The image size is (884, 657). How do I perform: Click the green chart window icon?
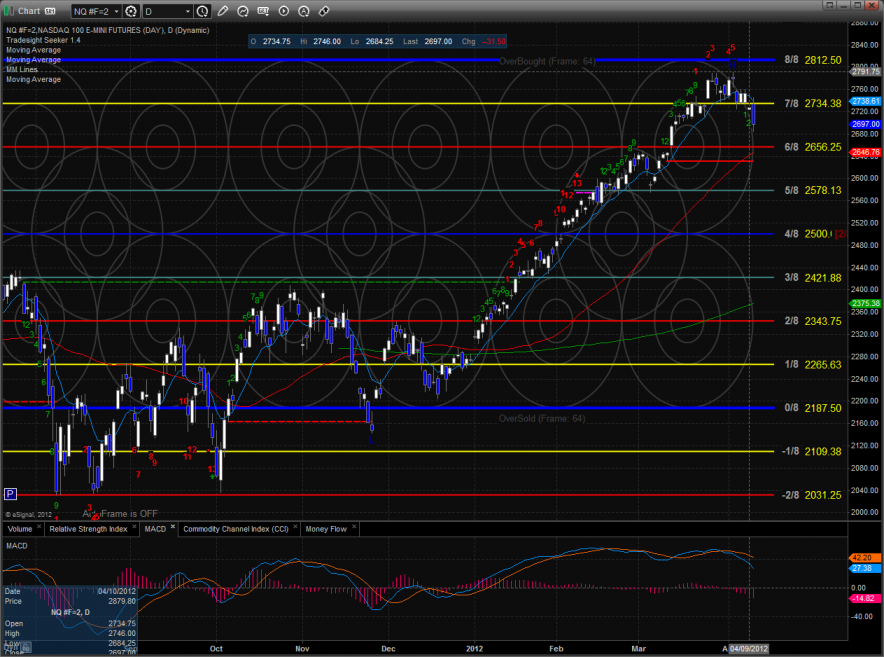[x=9, y=10]
